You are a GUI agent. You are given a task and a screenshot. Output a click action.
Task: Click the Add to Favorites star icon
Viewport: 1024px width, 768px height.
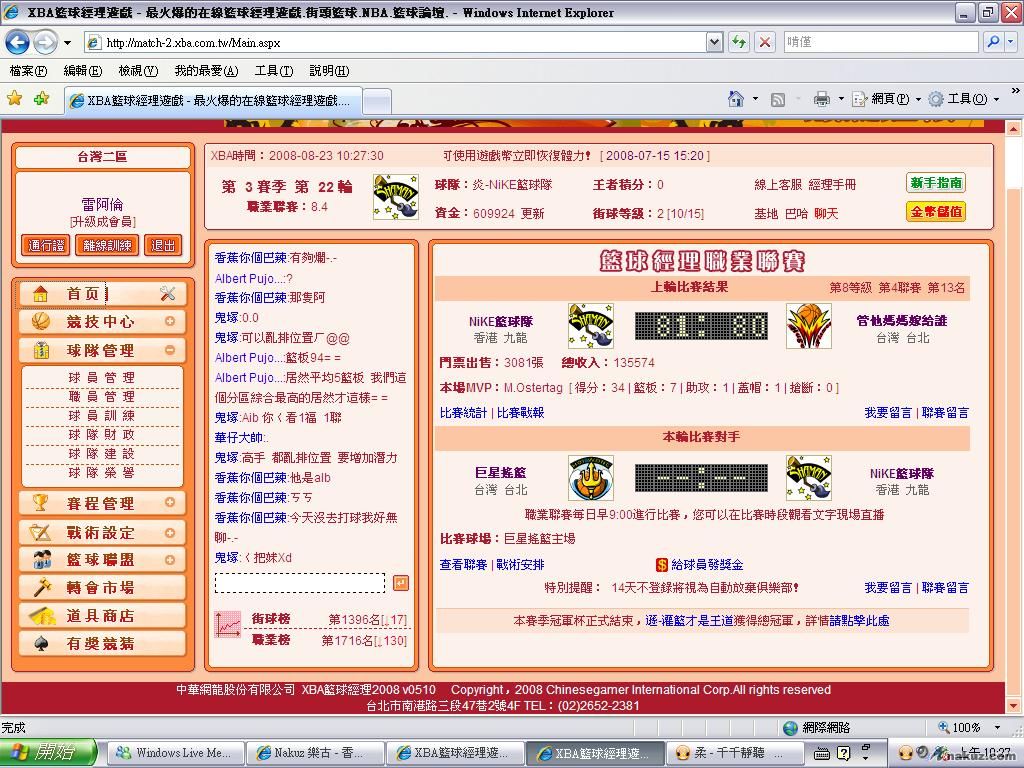click(41, 99)
